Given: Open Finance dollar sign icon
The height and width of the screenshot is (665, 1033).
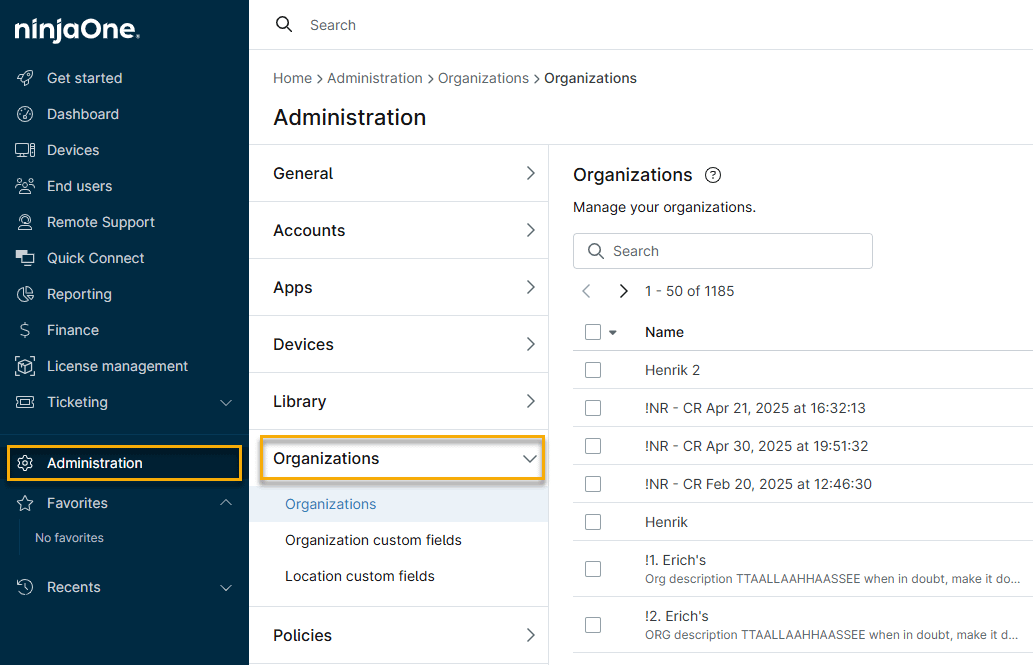Looking at the screenshot, I should tap(26, 330).
